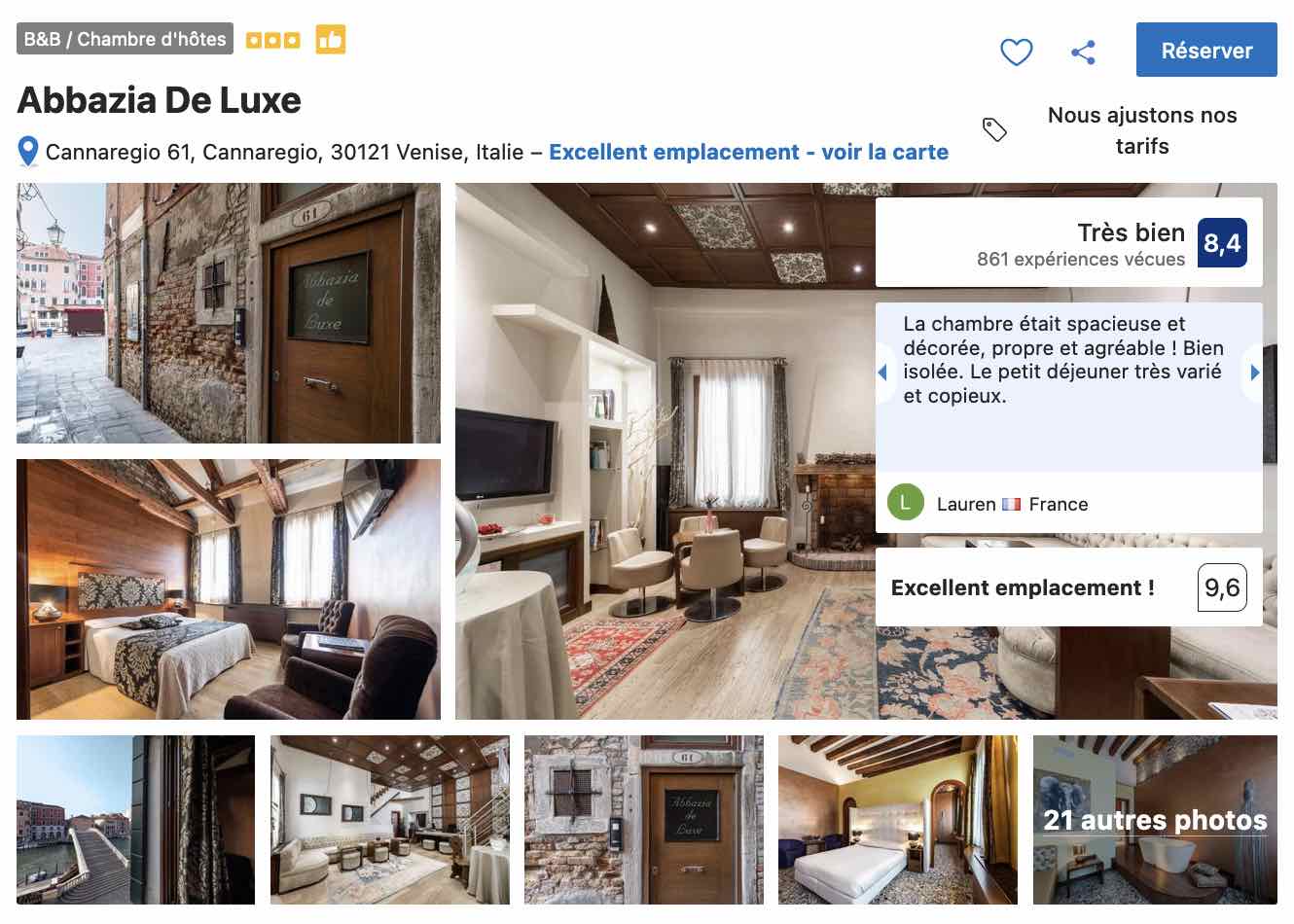Open the white bed room thumbnail
Image resolution: width=1294 pixels, height=924 pixels.
click(x=898, y=820)
